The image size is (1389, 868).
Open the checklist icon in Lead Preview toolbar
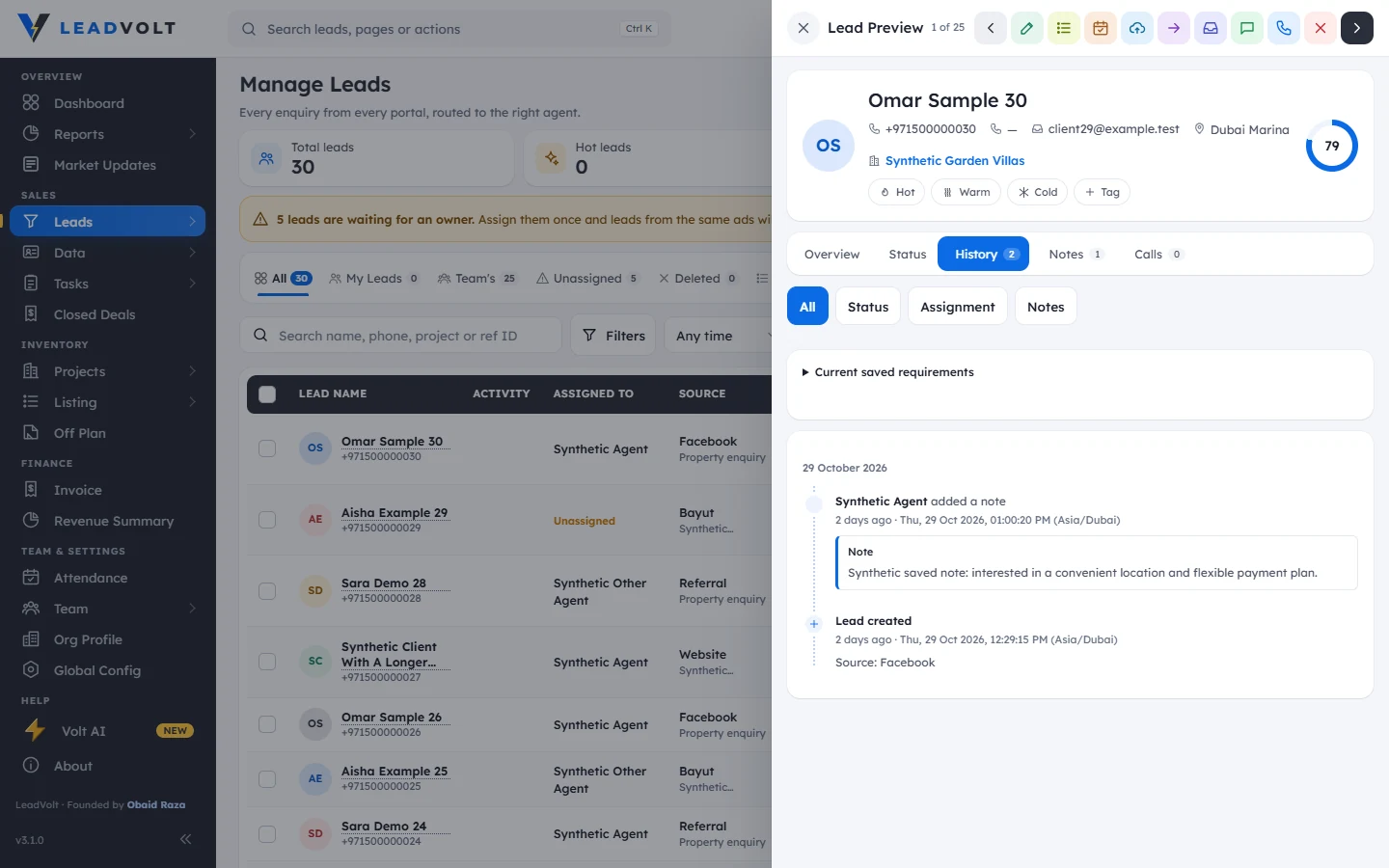tap(1064, 28)
